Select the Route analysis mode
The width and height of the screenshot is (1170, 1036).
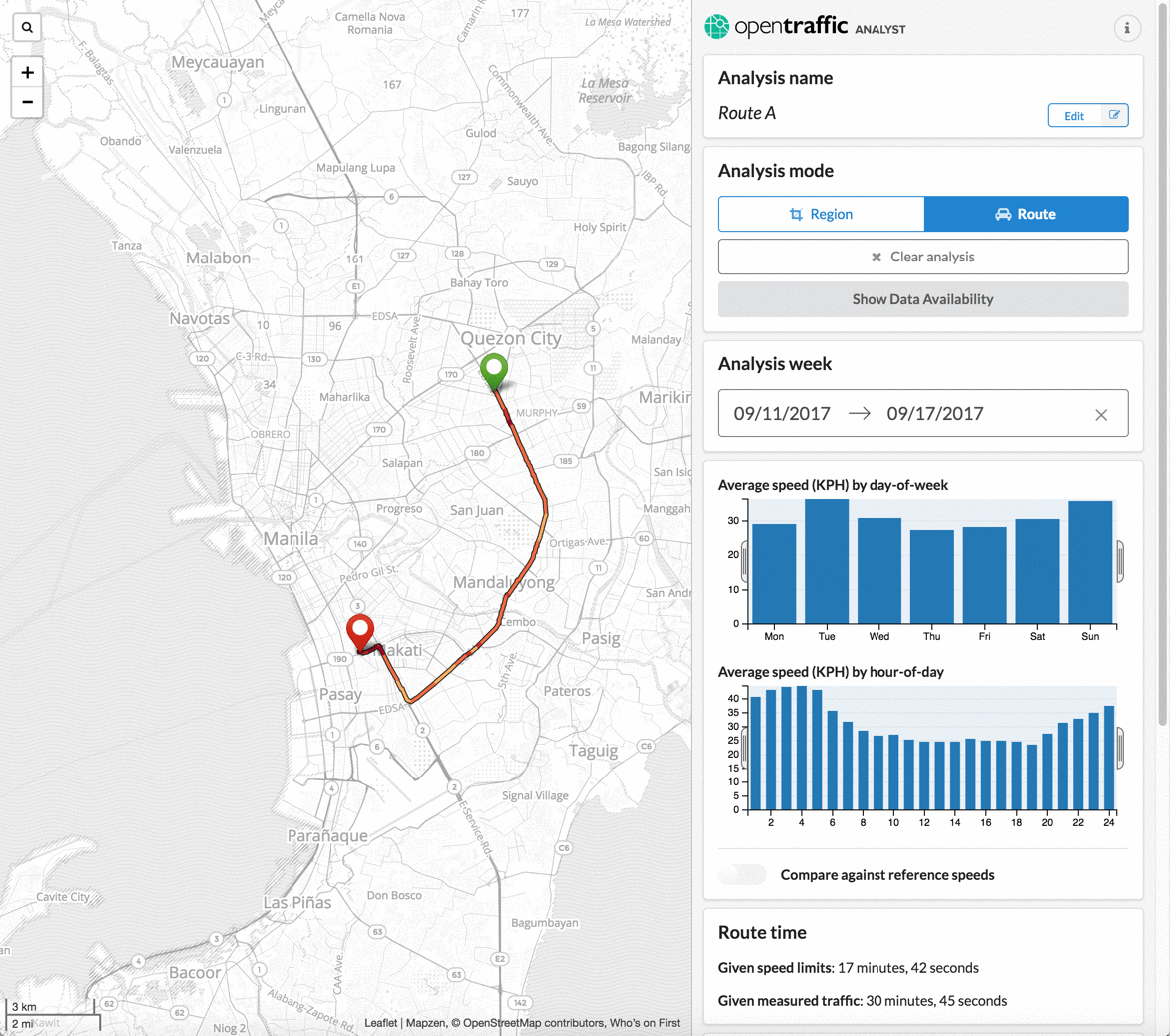[x=1025, y=214]
